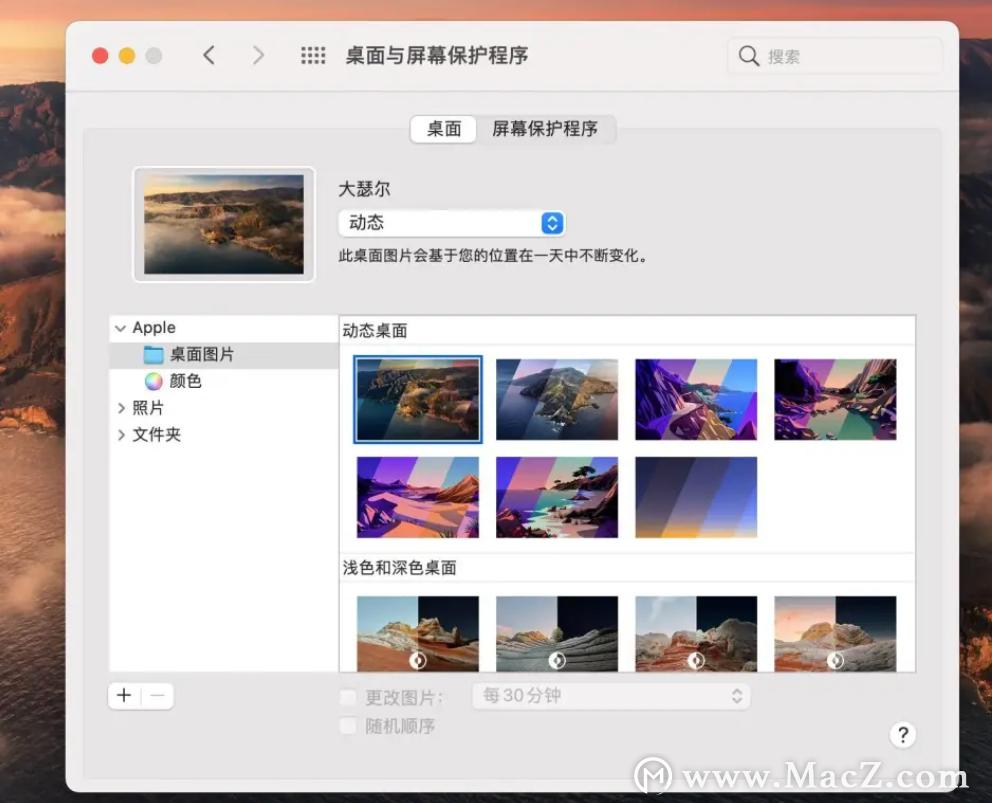
Task: Select the 桌面 tab
Action: point(442,129)
